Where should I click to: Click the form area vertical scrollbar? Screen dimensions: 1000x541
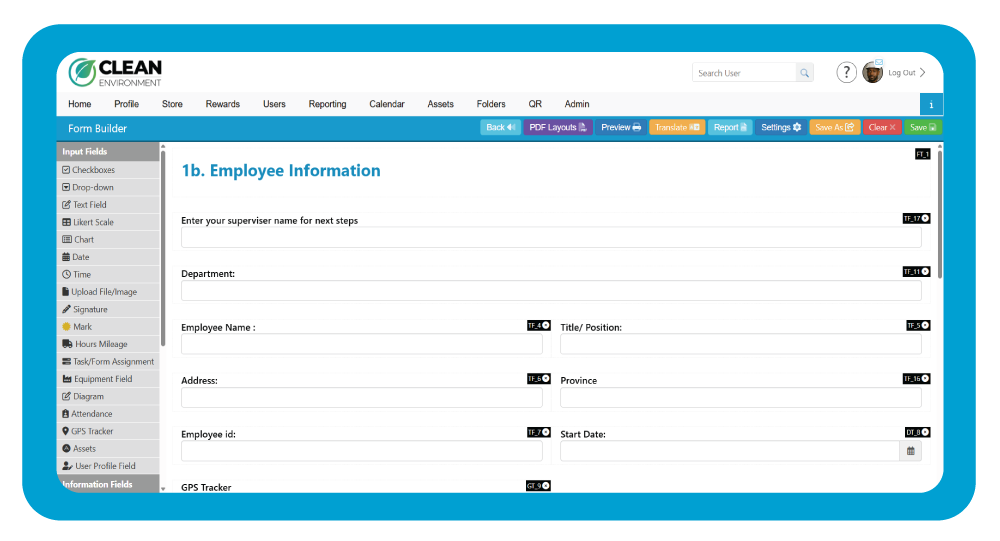pyautogui.click(x=940, y=214)
